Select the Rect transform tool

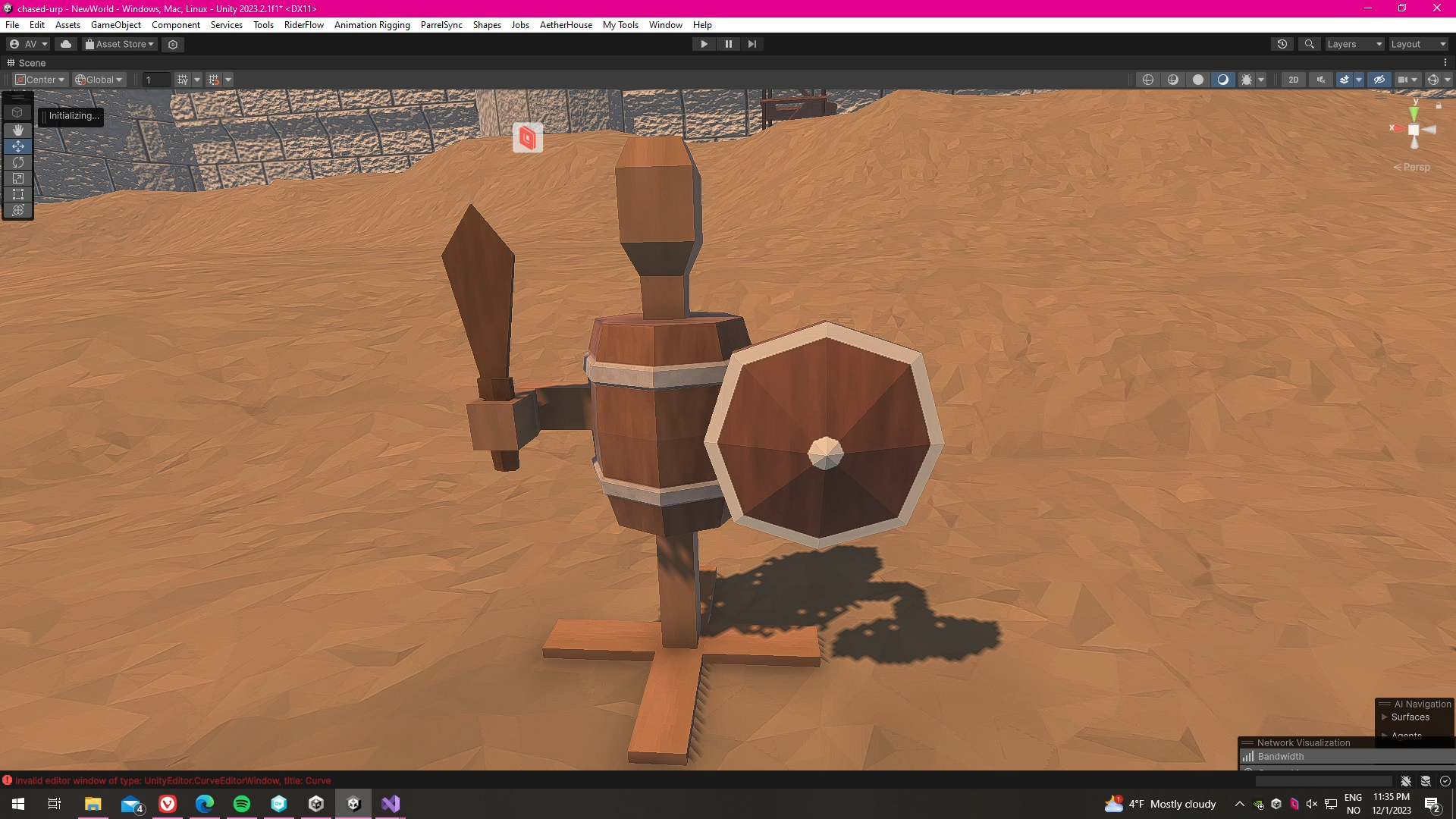(x=18, y=194)
